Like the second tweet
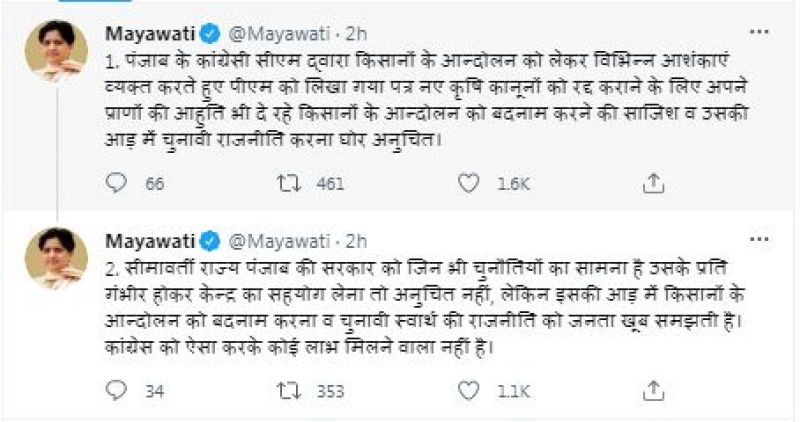Image resolution: width=800 pixels, height=422 pixels. (468, 390)
